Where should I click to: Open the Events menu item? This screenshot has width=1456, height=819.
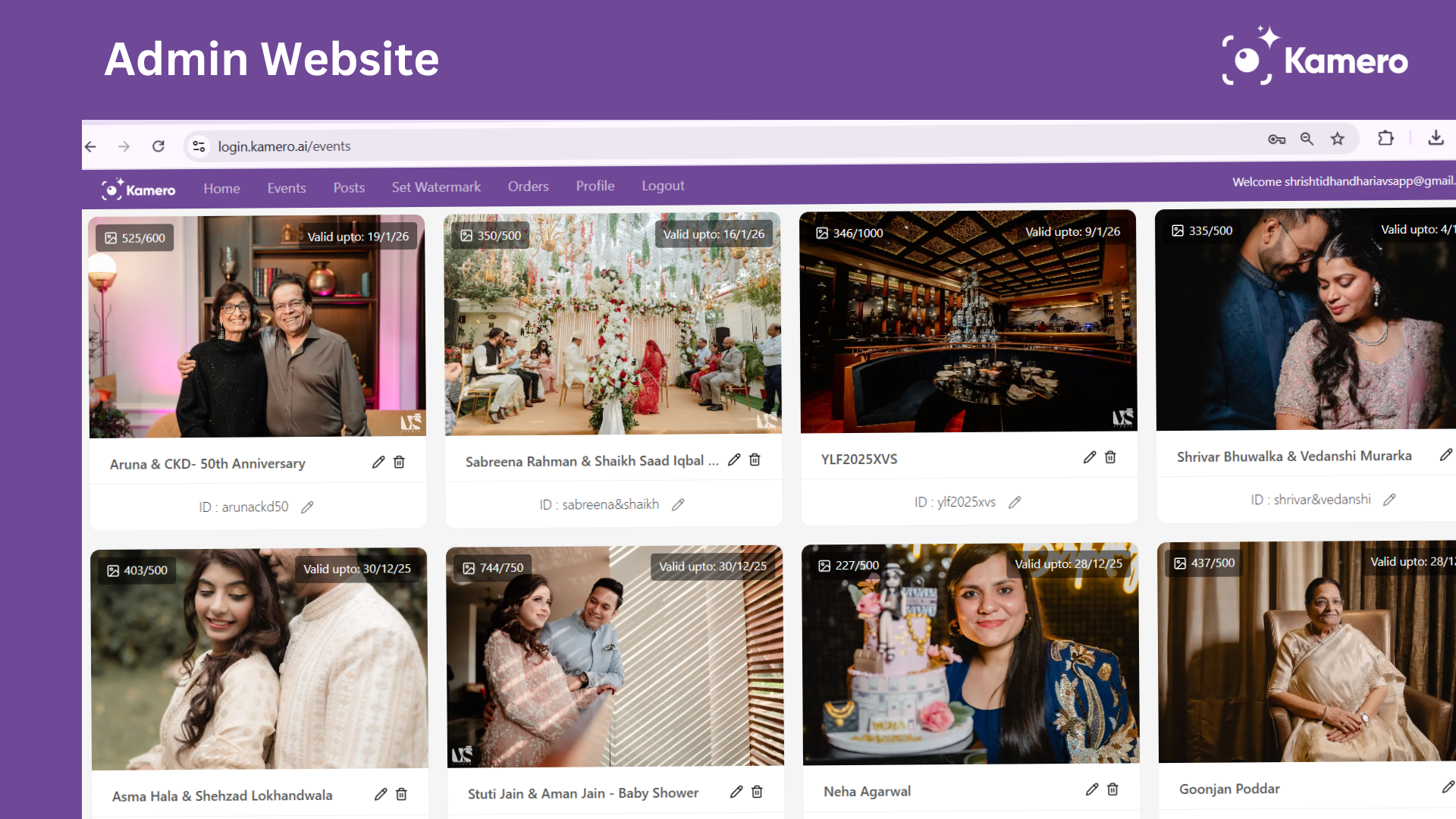click(x=287, y=188)
